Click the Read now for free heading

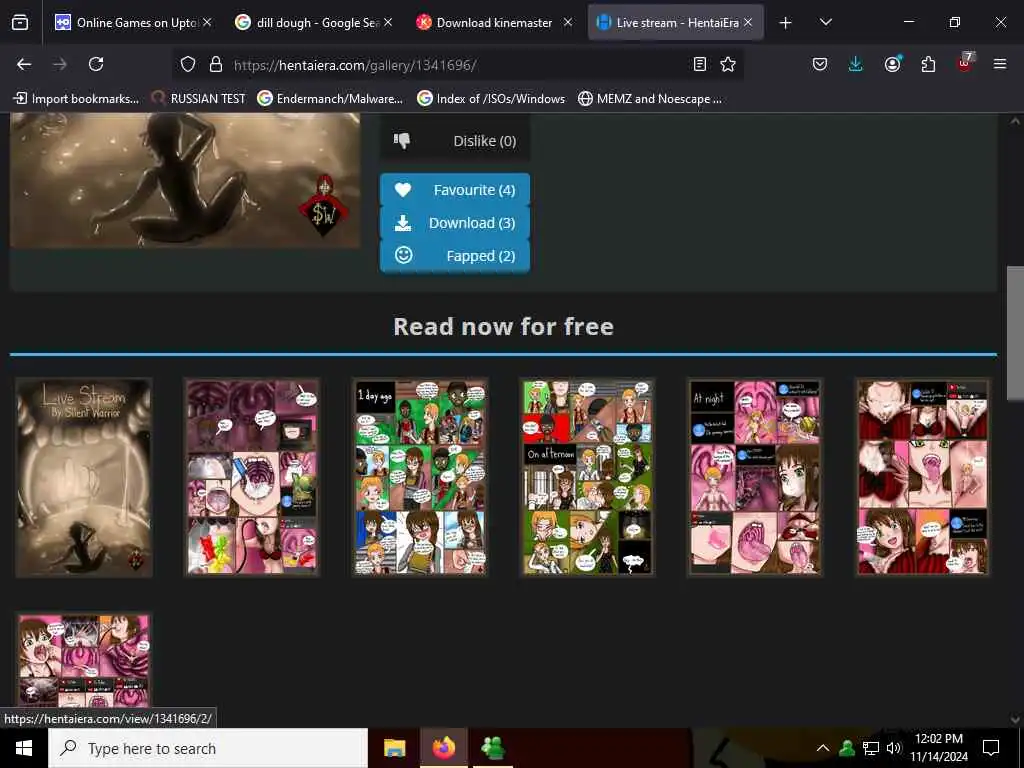504,326
